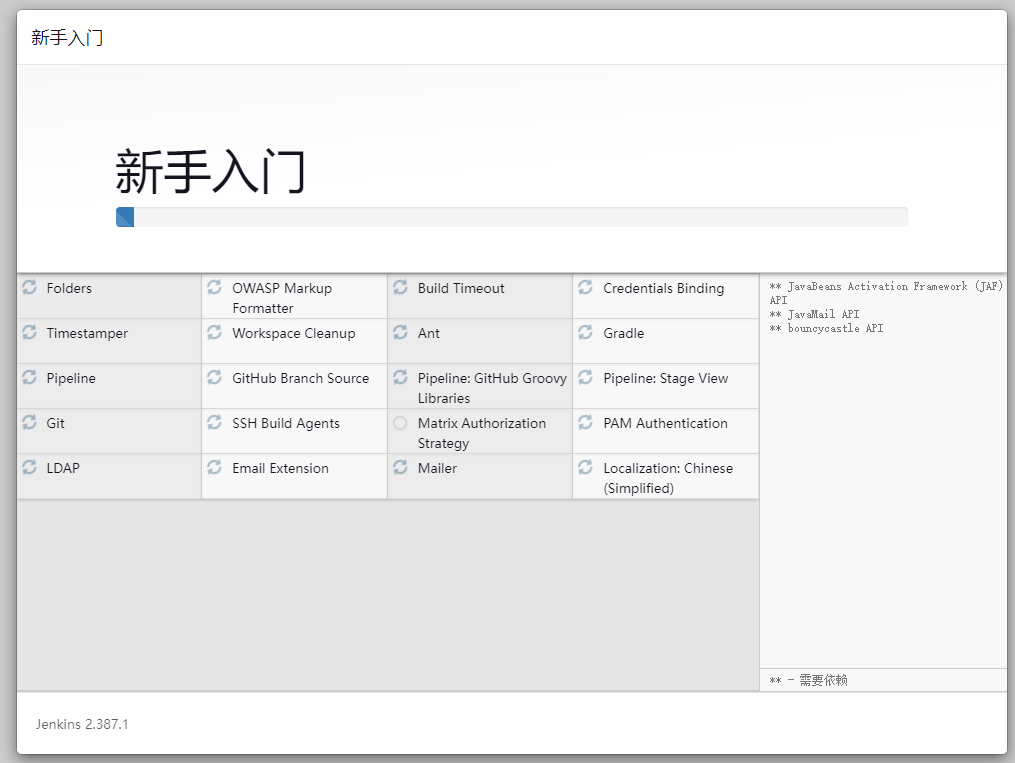Click the GitHub Branch Source plugin entry
The width and height of the screenshot is (1015, 763).
(300, 378)
